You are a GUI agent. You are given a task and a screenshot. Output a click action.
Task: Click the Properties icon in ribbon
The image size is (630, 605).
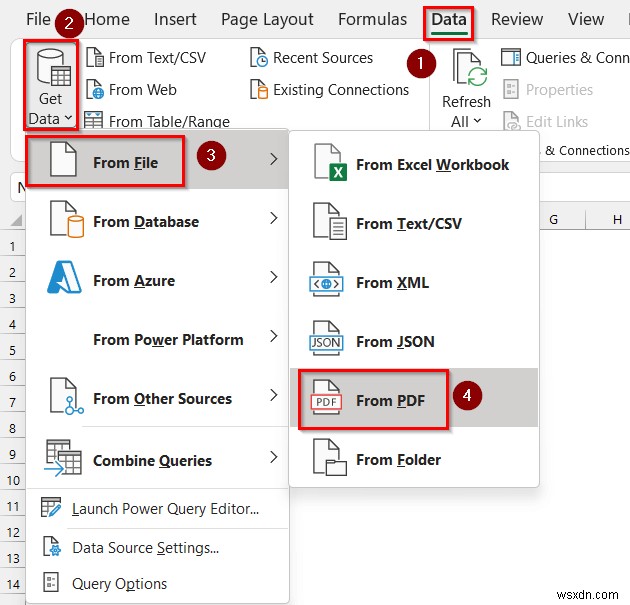coord(511,89)
